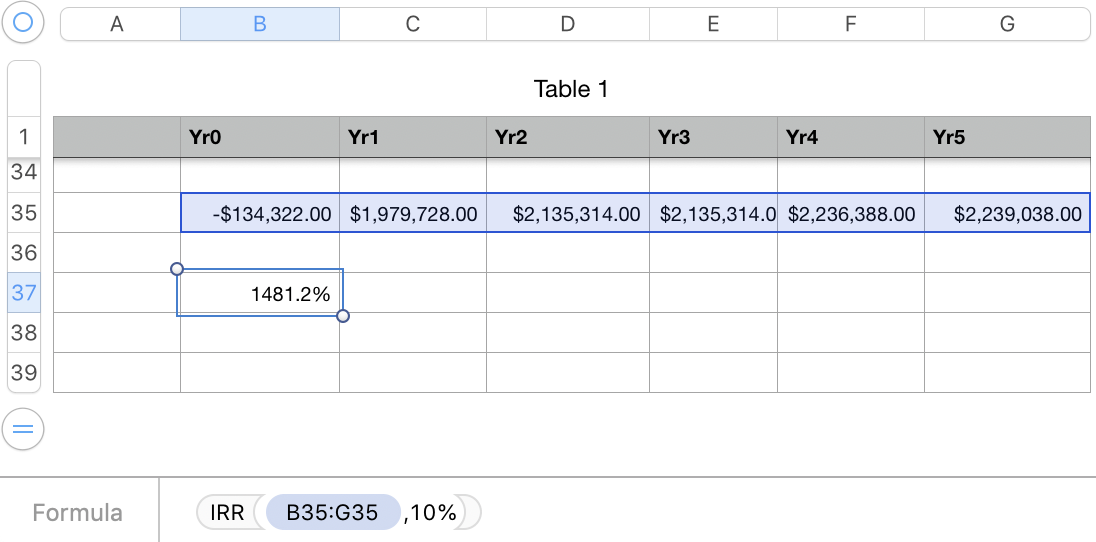Viewport: 1096px width, 542px height.
Task: Select row 1 header
Action: click(24, 137)
